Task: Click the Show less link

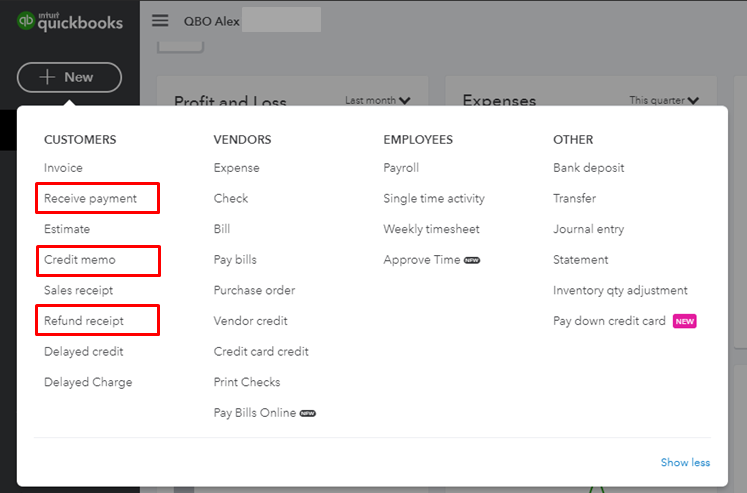Action: [x=686, y=463]
